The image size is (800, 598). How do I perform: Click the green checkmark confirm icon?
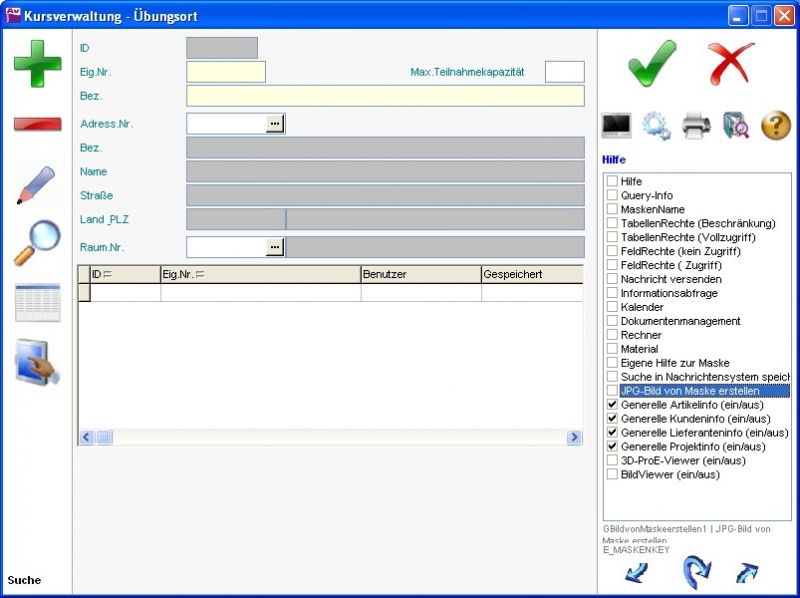point(652,64)
